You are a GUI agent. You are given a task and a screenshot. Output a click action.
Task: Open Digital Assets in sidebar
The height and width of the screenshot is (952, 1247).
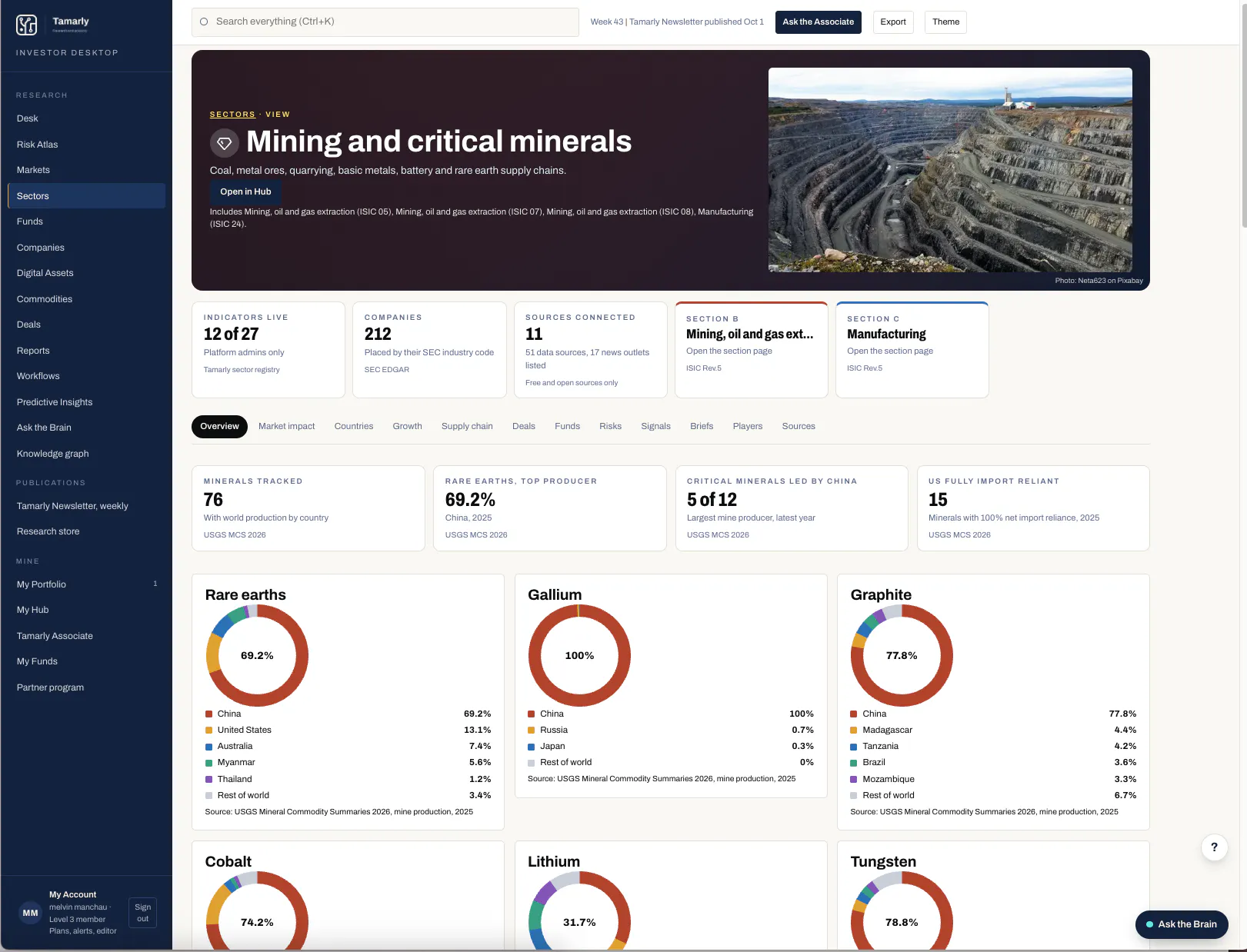86,273
